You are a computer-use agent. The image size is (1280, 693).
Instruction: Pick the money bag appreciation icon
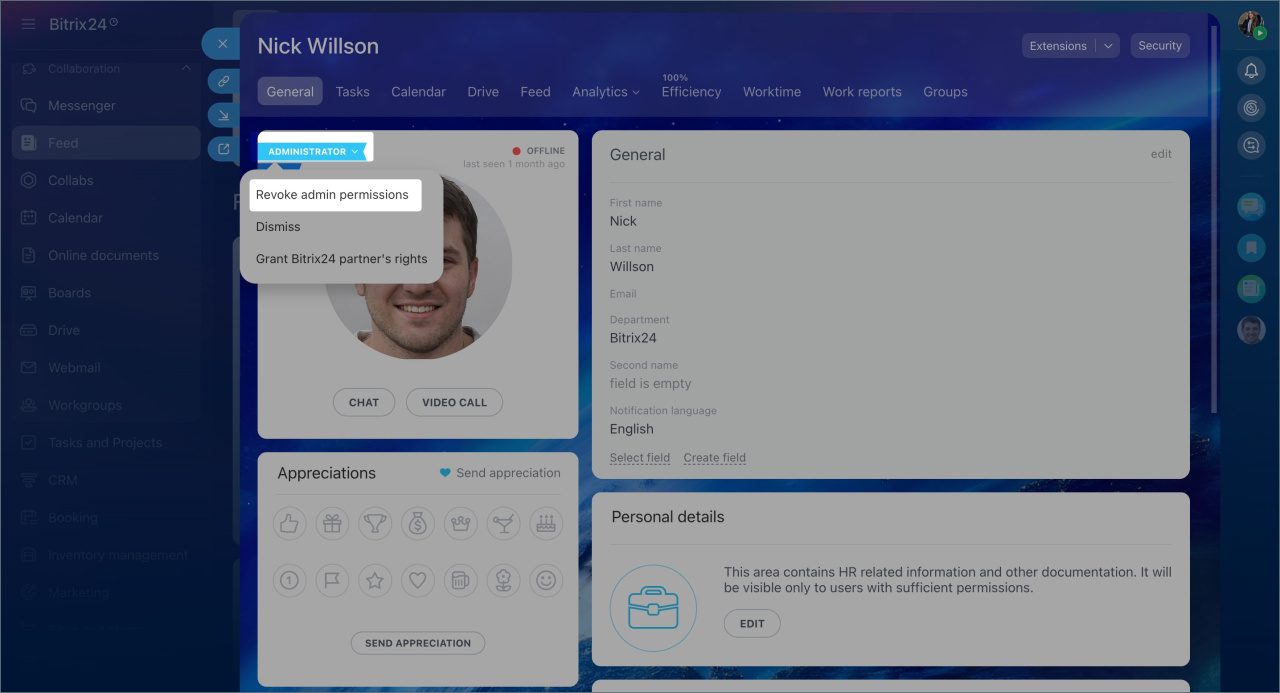click(x=418, y=523)
